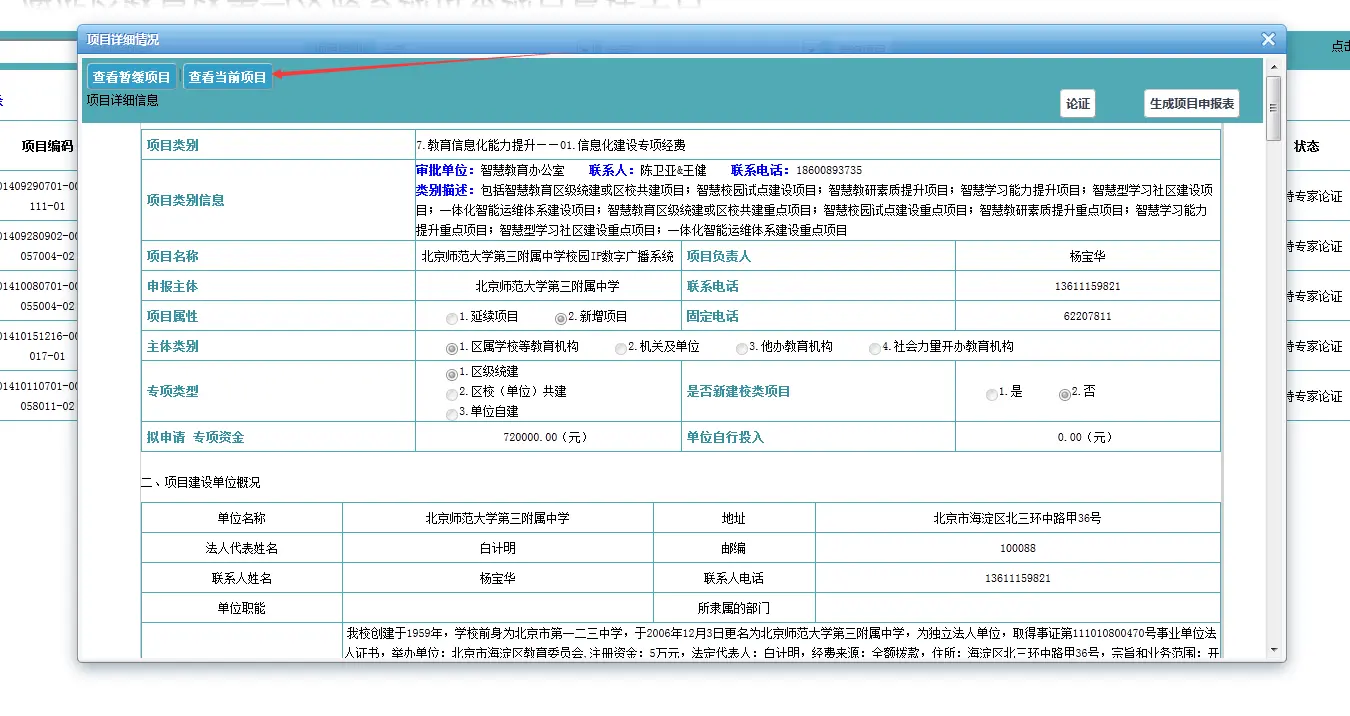The width and height of the screenshot is (1350, 716).
Task: Click the 0.00（元） self-investment amount
Action: 1087,437
